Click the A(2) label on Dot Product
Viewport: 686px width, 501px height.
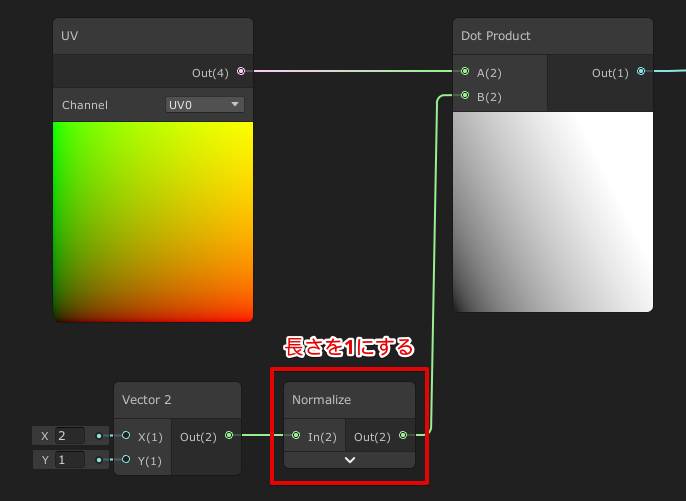point(489,73)
